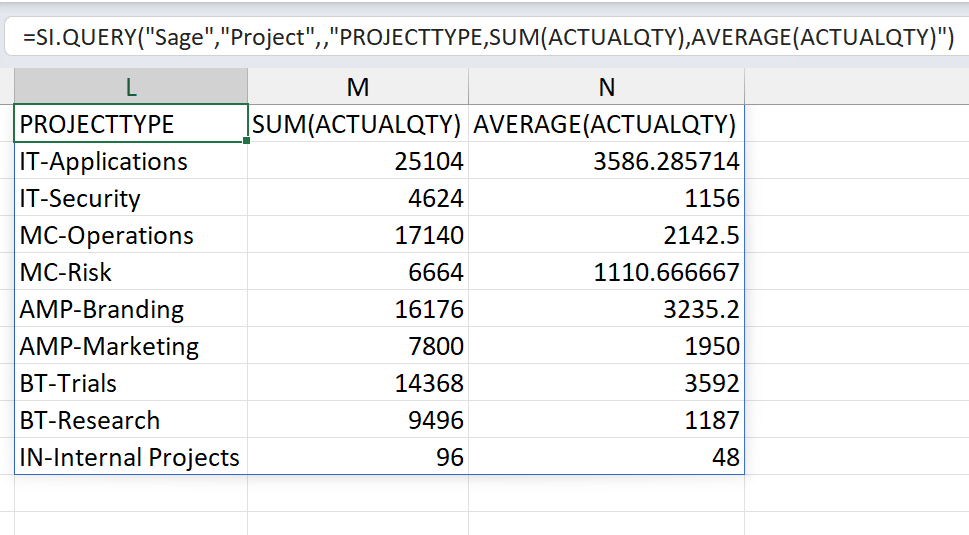
Task: Click the cell with average 3586.285714
Action: pos(606,161)
